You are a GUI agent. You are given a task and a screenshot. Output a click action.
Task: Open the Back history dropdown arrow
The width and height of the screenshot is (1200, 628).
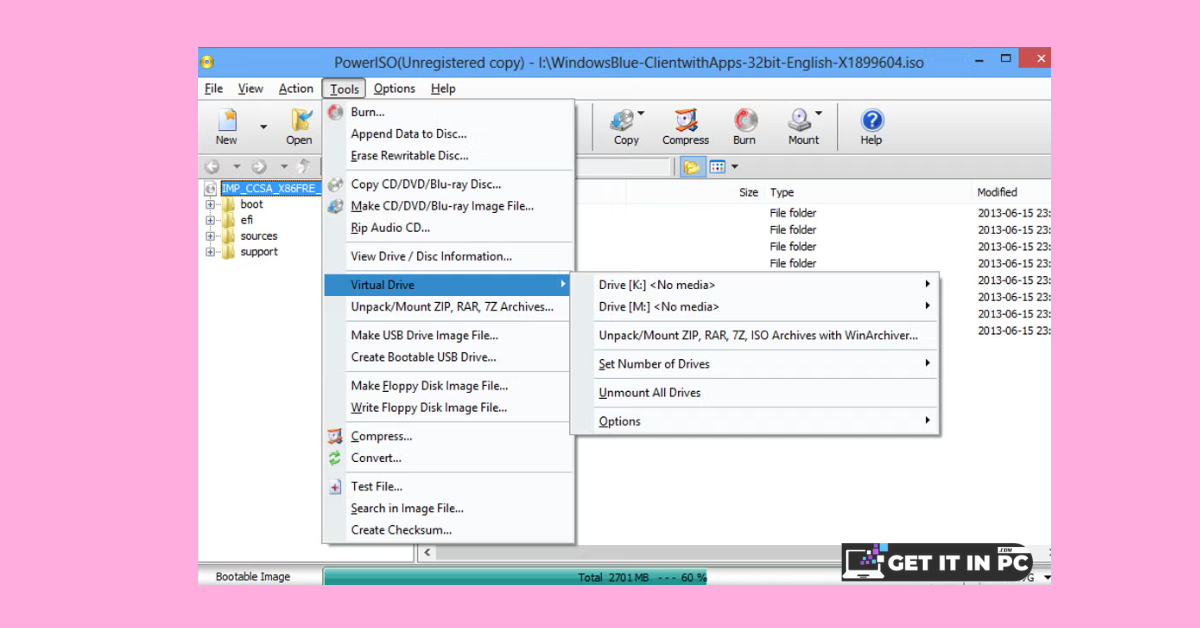click(x=237, y=167)
